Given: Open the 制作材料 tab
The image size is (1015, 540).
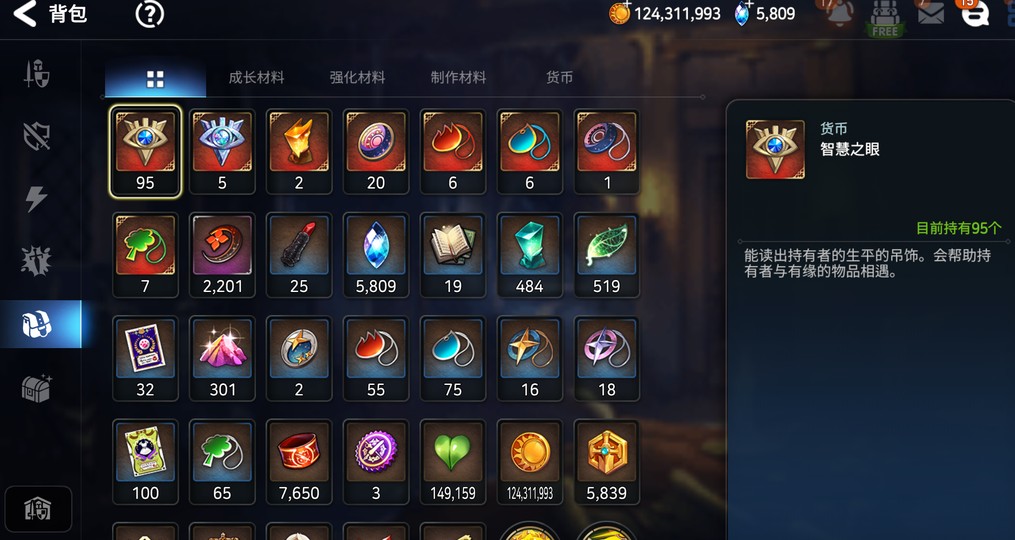Looking at the screenshot, I should click(x=458, y=78).
